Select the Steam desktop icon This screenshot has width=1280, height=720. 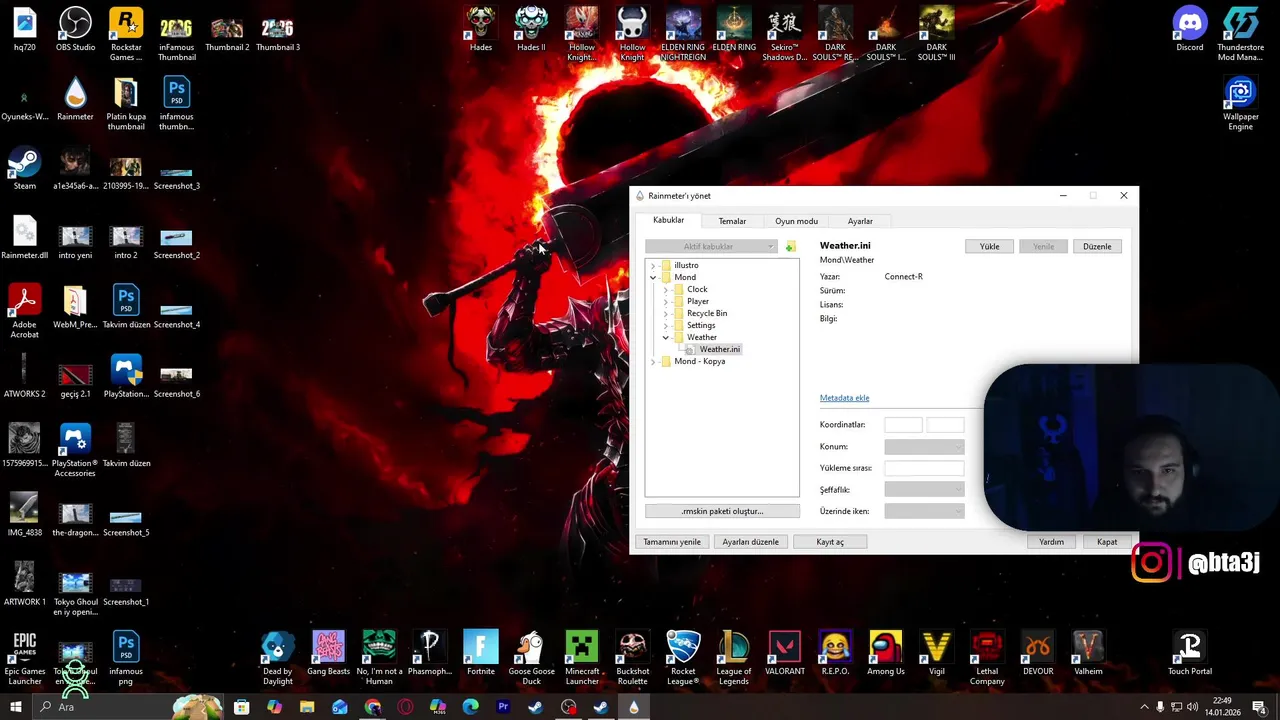pos(24,170)
